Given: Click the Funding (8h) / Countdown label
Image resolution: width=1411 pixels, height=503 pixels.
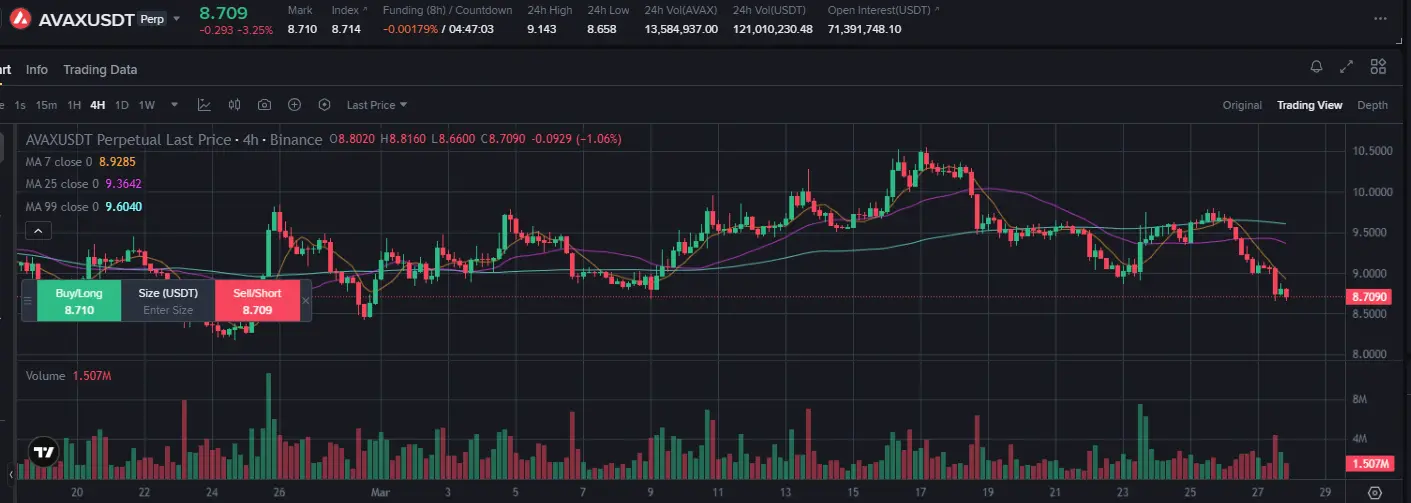Looking at the screenshot, I should pos(447,10).
